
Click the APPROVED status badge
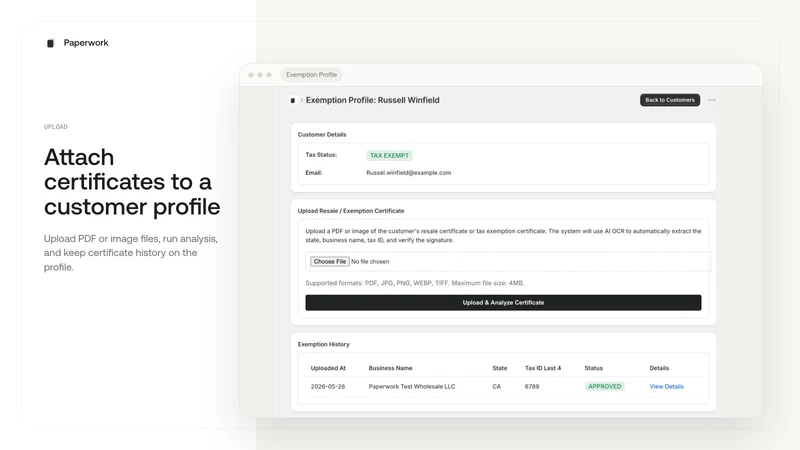(x=605, y=387)
